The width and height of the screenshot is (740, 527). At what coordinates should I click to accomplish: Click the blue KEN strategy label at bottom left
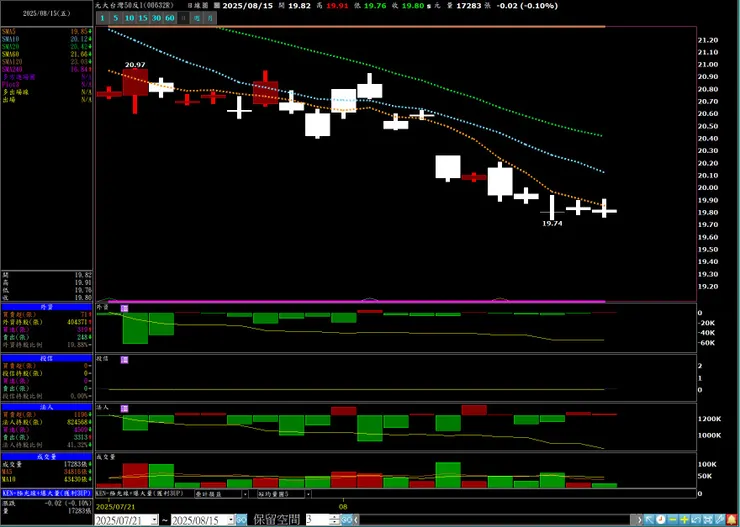pos(47,493)
